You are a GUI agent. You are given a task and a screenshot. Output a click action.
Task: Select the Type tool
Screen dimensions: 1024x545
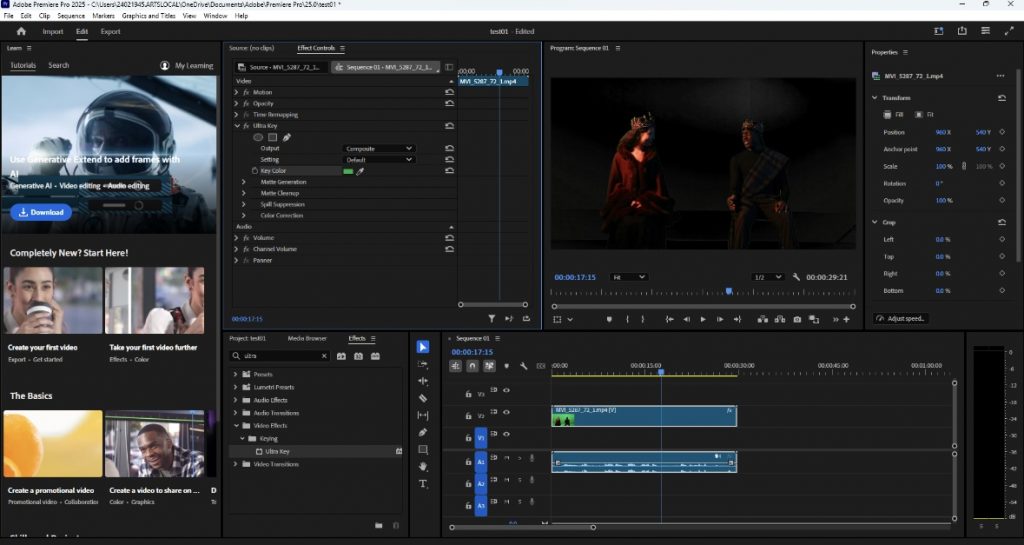click(x=423, y=484)
